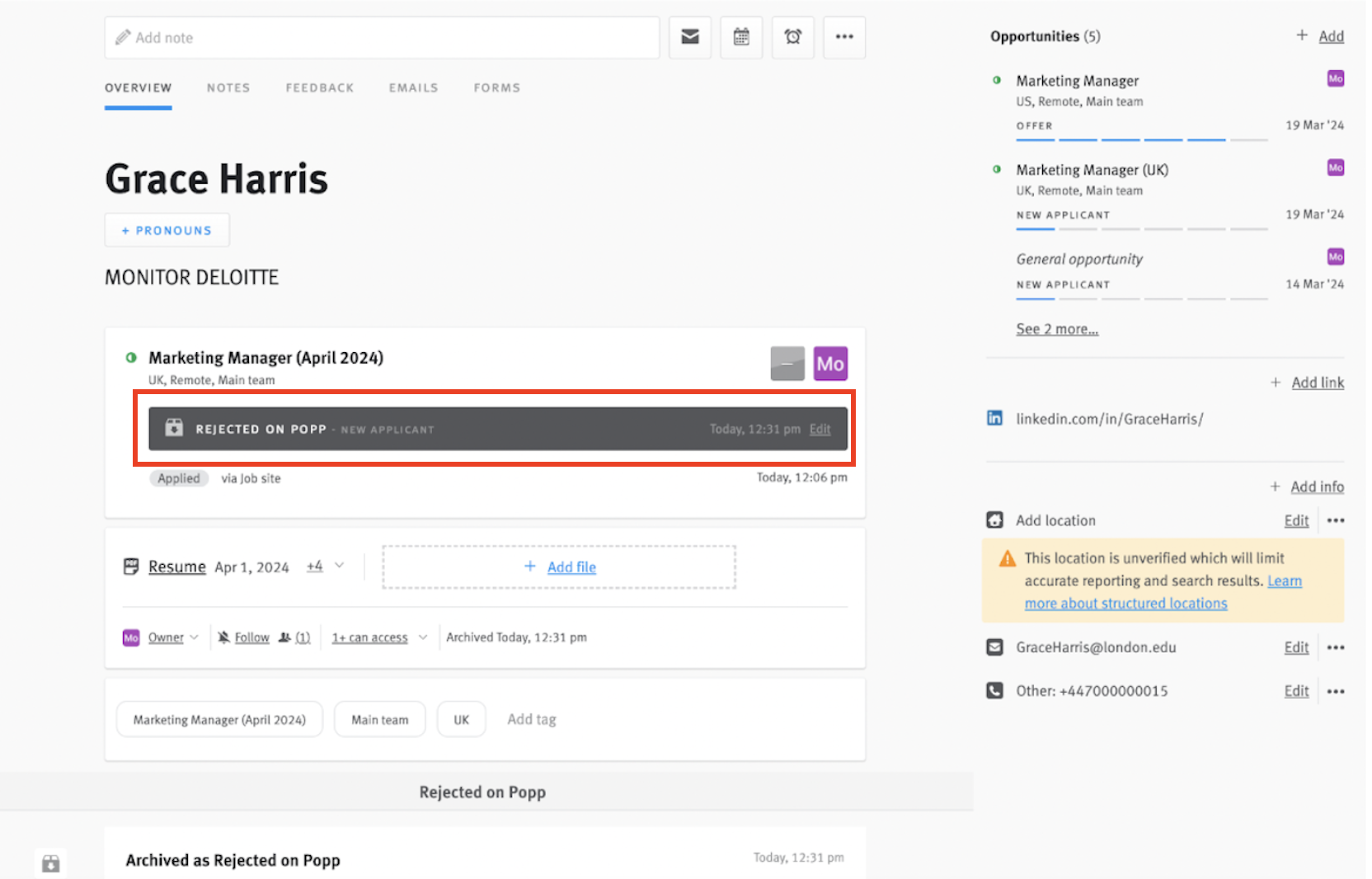Click the warning triangle icon in location notice
Viewport: 1372px width, 879px height.
1008,559
